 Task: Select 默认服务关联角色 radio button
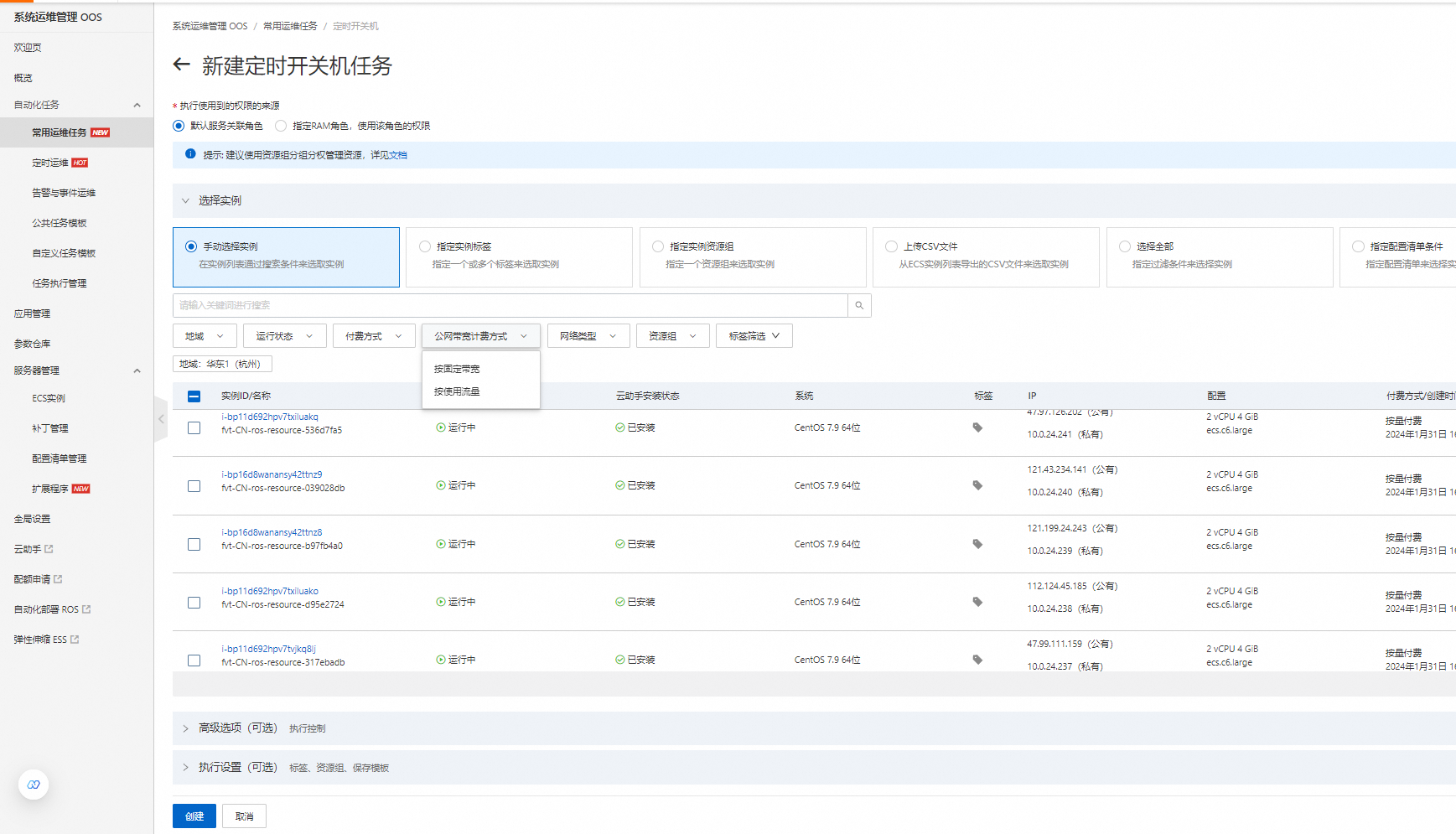point(179,126)
